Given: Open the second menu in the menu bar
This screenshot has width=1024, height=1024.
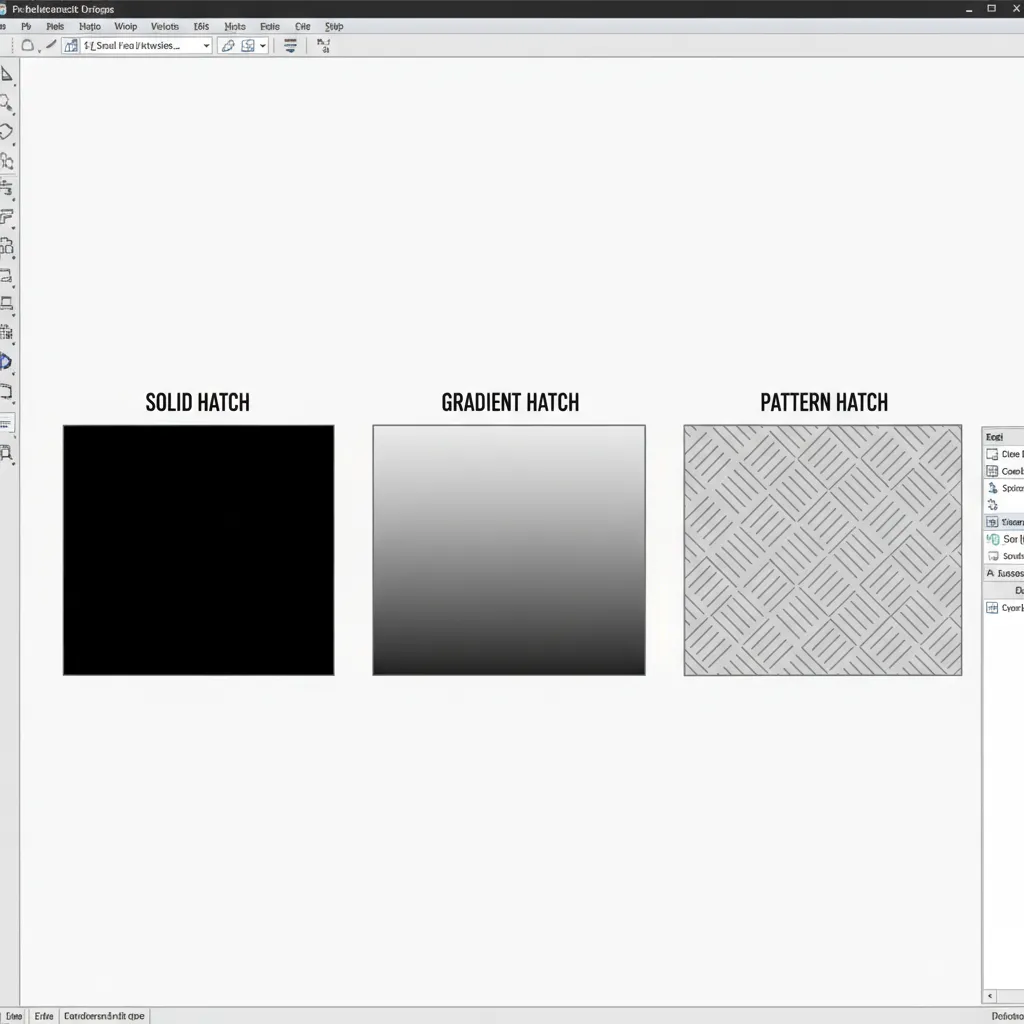Looking at the screenshot, I should (x=55, y=26).
